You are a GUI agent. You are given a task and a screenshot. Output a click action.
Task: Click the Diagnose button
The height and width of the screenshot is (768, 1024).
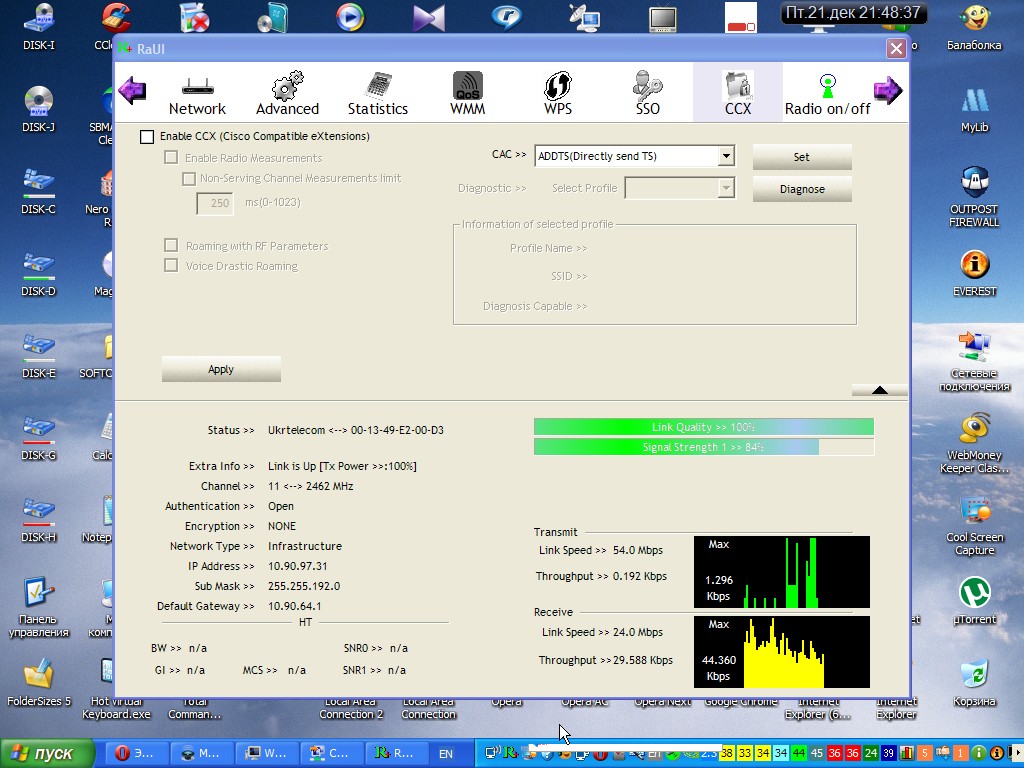[802, 189]
